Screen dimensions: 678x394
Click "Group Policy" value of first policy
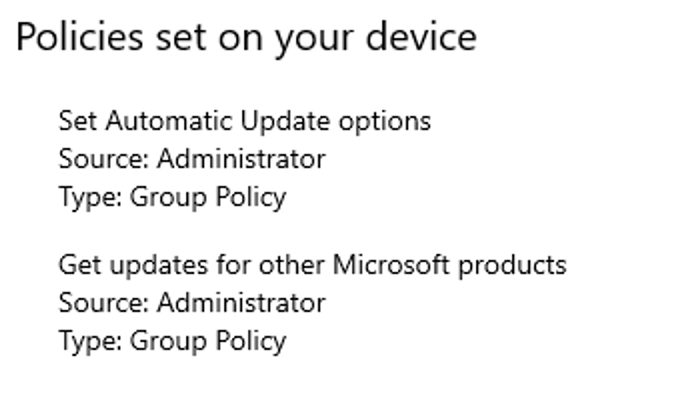point(208,198)
